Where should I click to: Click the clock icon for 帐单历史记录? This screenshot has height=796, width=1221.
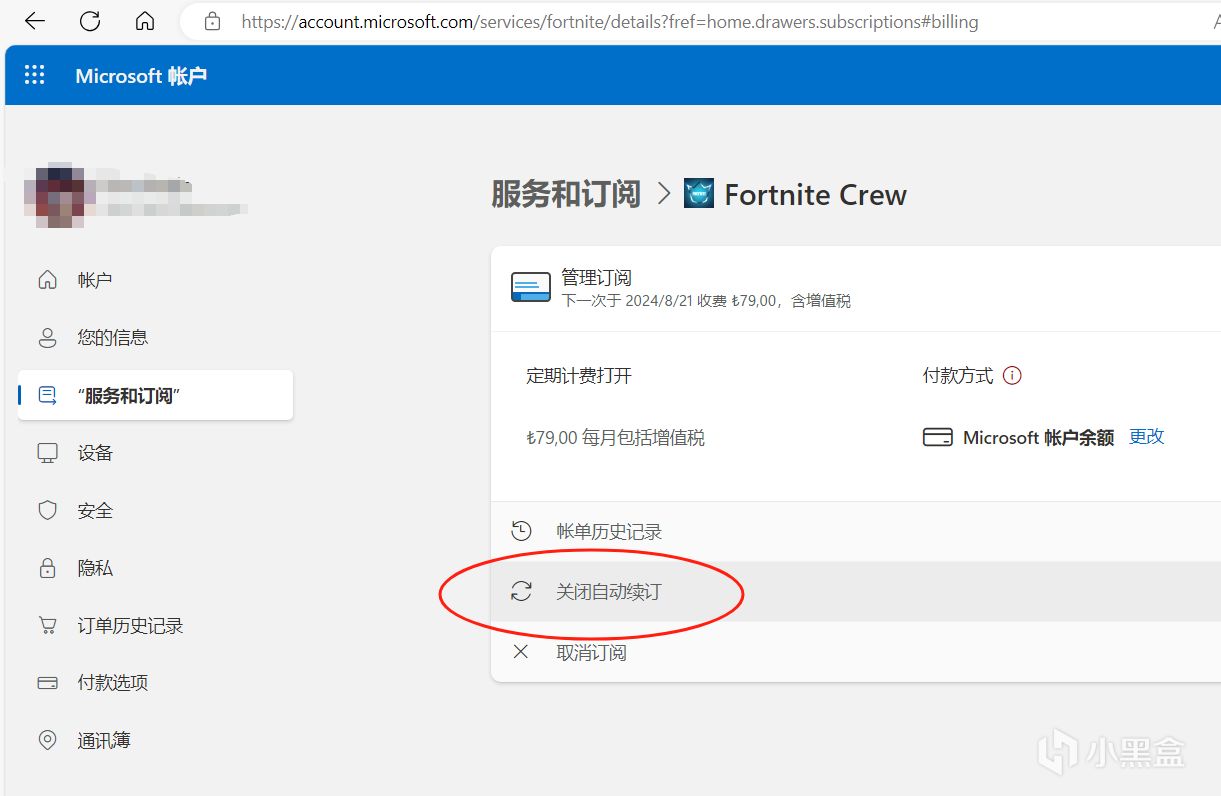tap(521, 531)
